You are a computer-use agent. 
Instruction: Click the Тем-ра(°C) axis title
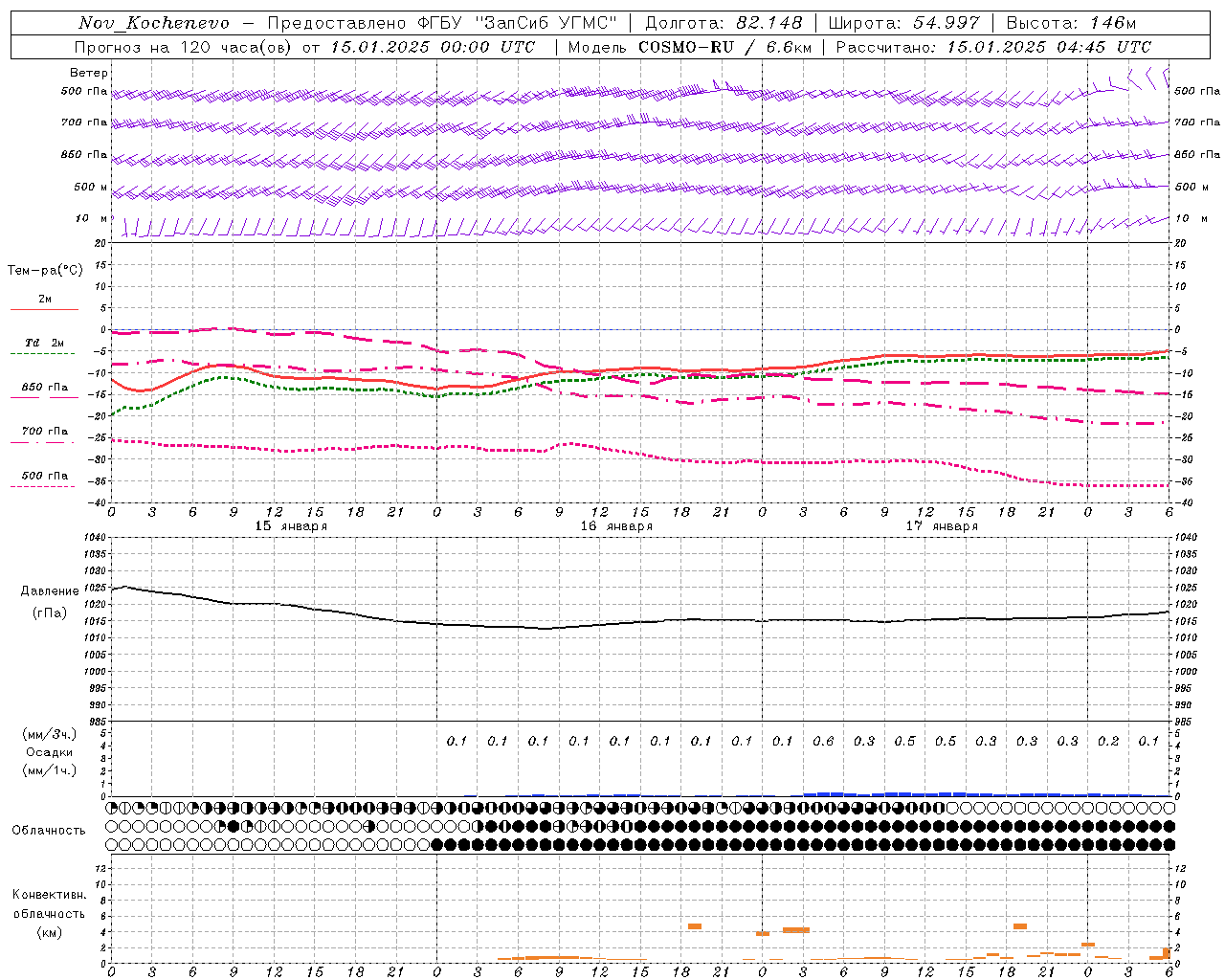pyautogui.click(x=45, y=271)
